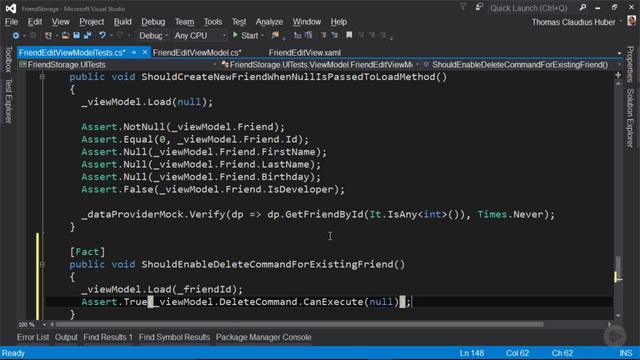640x360 pixels.
Task: Open the Start button dropdown arrow
Action: (x=262, y=36)
